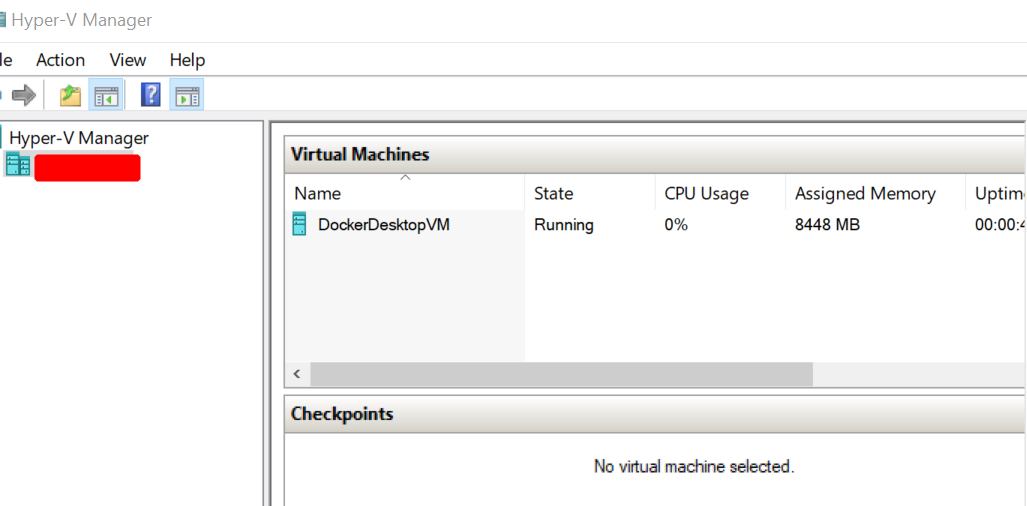Click the 'No virtual machine selected.' text
This screenshot has width=1027, height=506.
click(x=694, y=467)
